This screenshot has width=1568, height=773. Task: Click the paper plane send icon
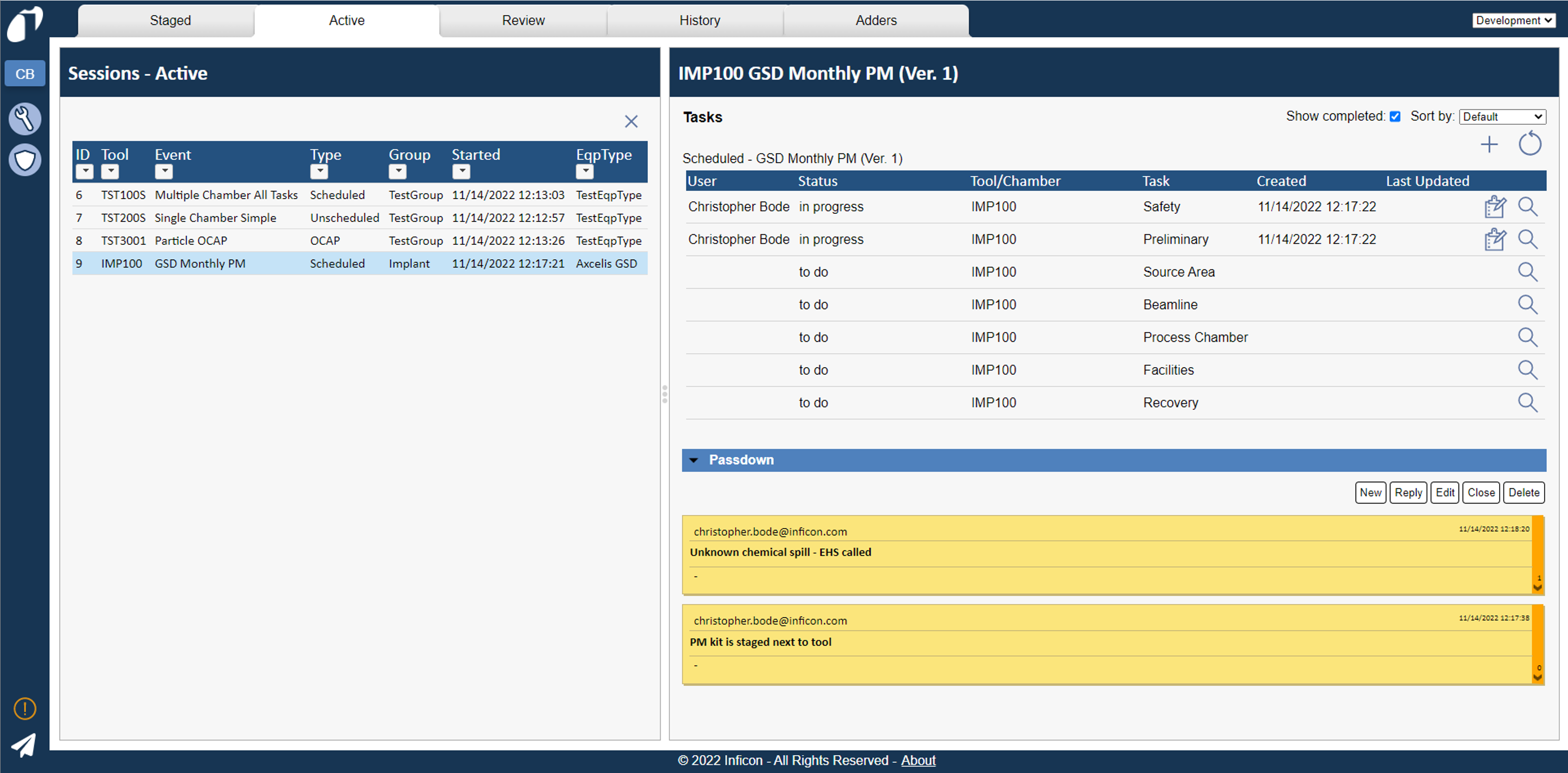tap(24, 745)
